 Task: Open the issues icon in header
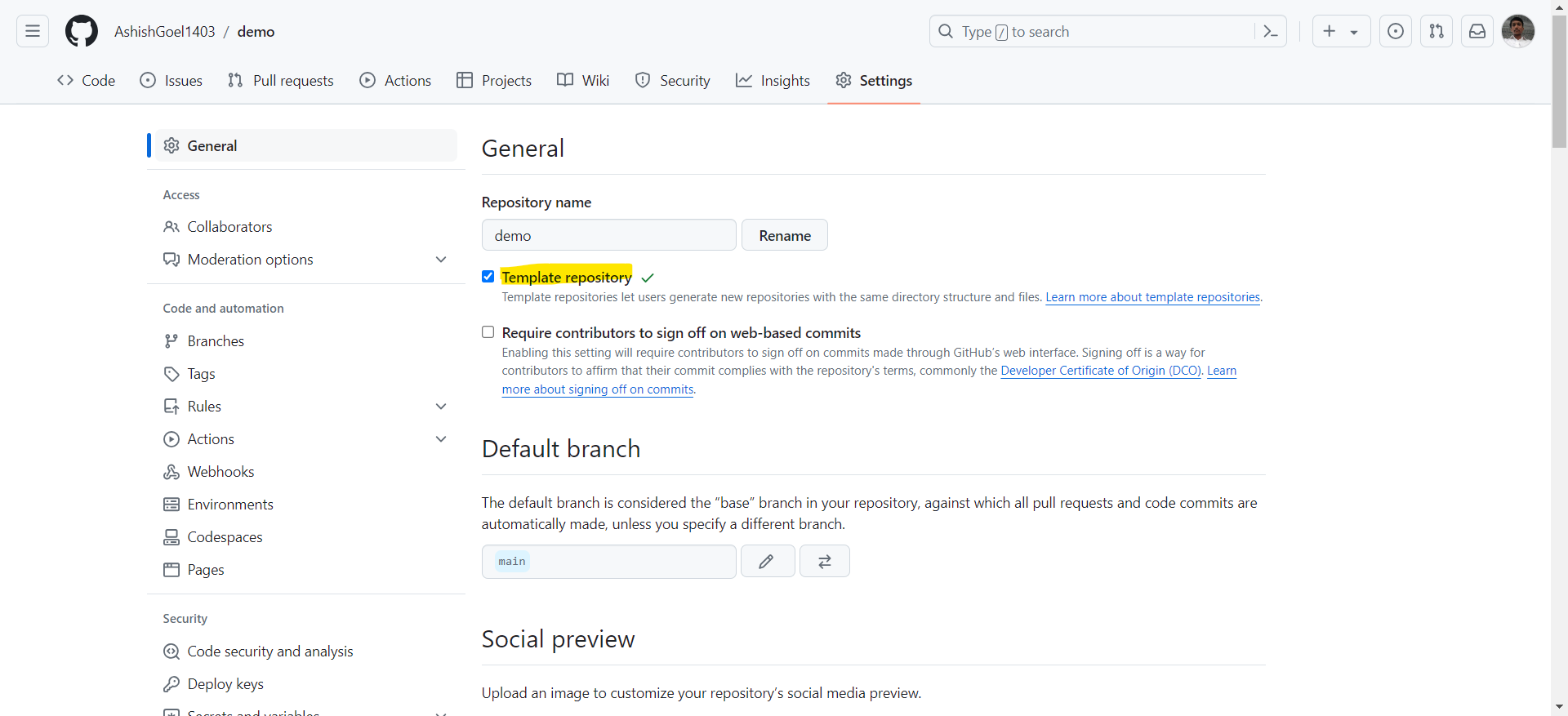click(1396, 32)
